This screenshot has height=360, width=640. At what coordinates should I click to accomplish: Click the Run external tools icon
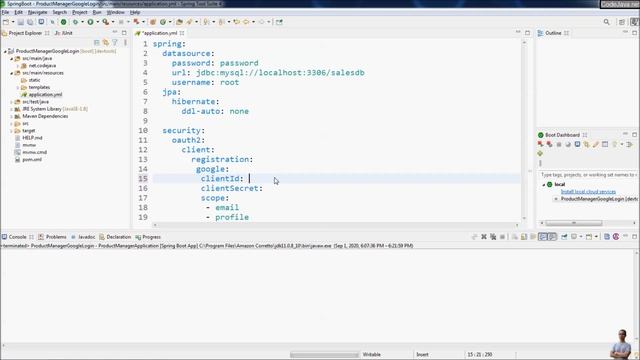pos(106,22)
